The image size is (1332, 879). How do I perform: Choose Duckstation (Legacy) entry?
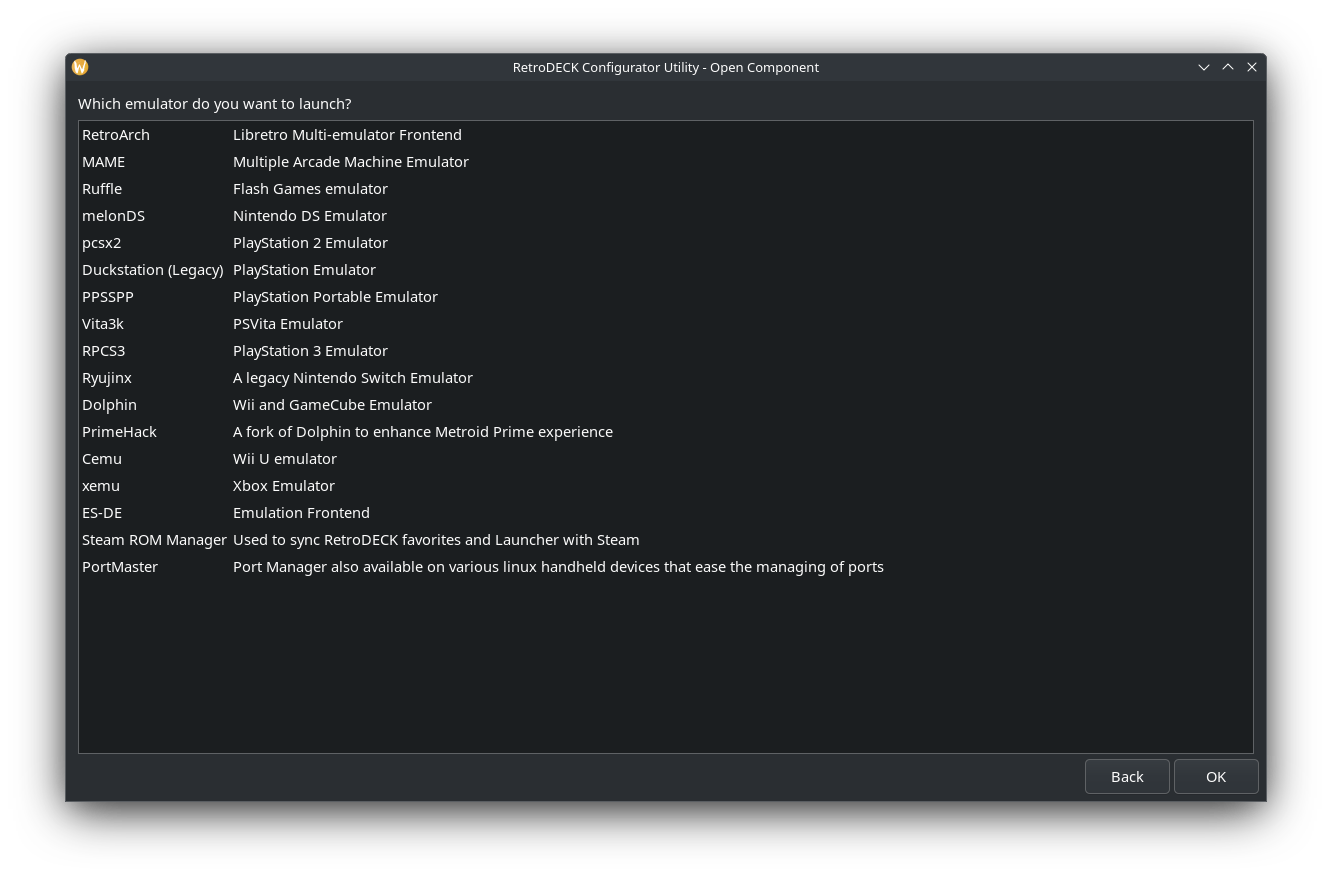point(153,270)
